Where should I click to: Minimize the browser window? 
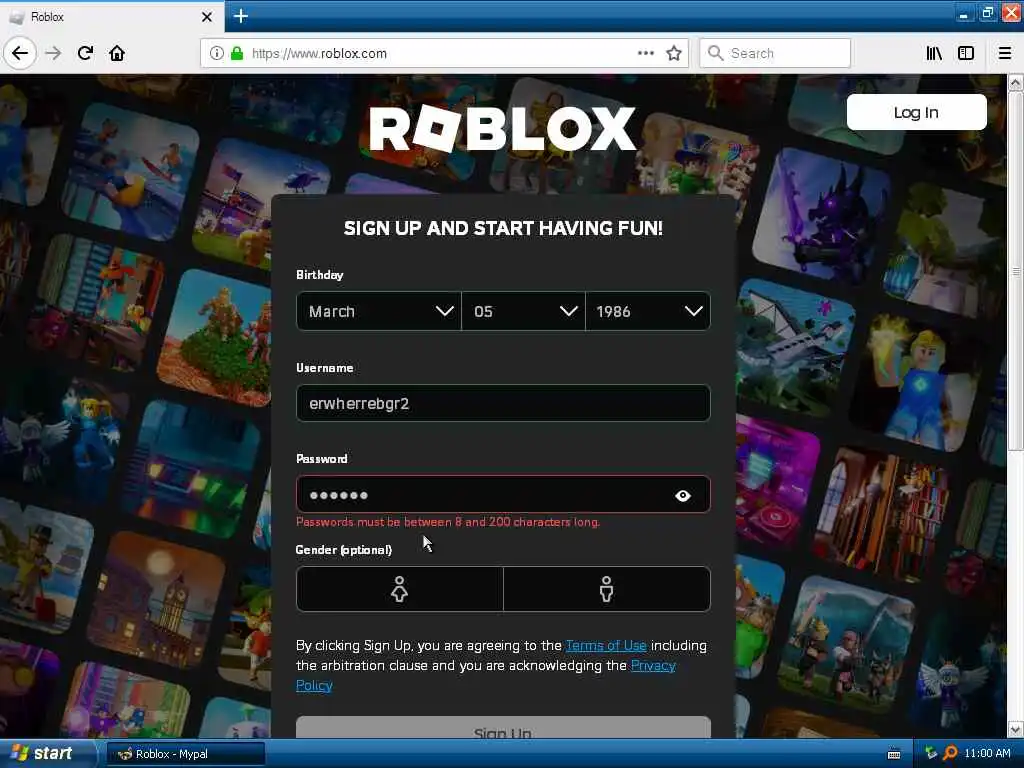[x=963, y=14]
